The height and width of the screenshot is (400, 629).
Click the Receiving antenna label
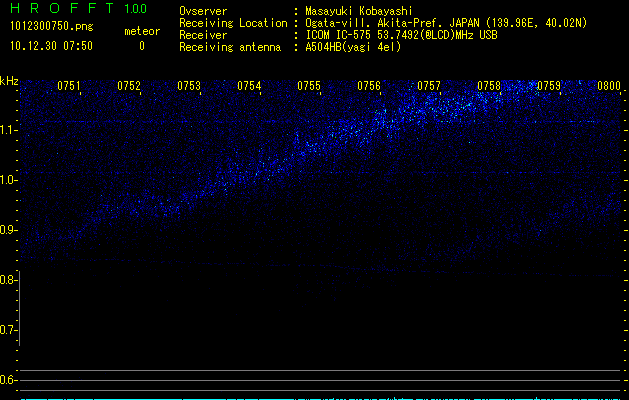230,47
